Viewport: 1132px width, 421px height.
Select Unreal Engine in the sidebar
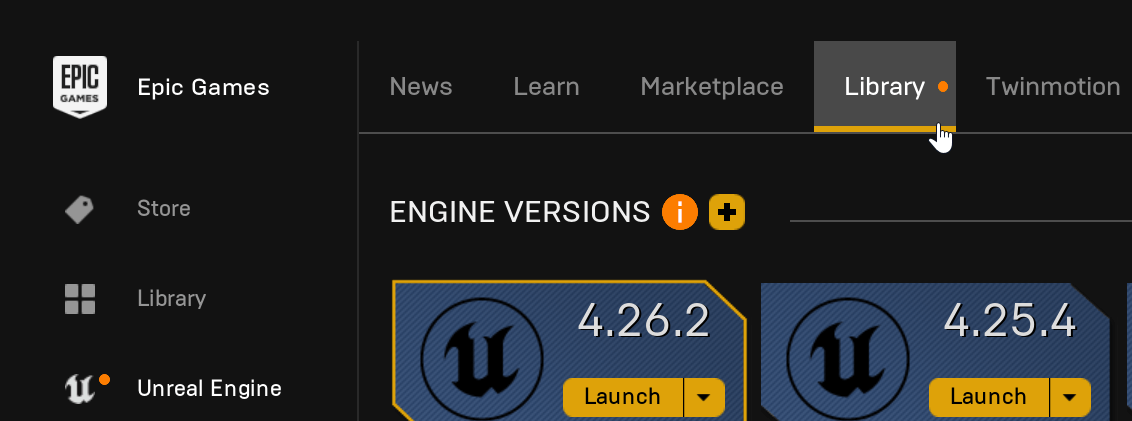tap(209, 389)
